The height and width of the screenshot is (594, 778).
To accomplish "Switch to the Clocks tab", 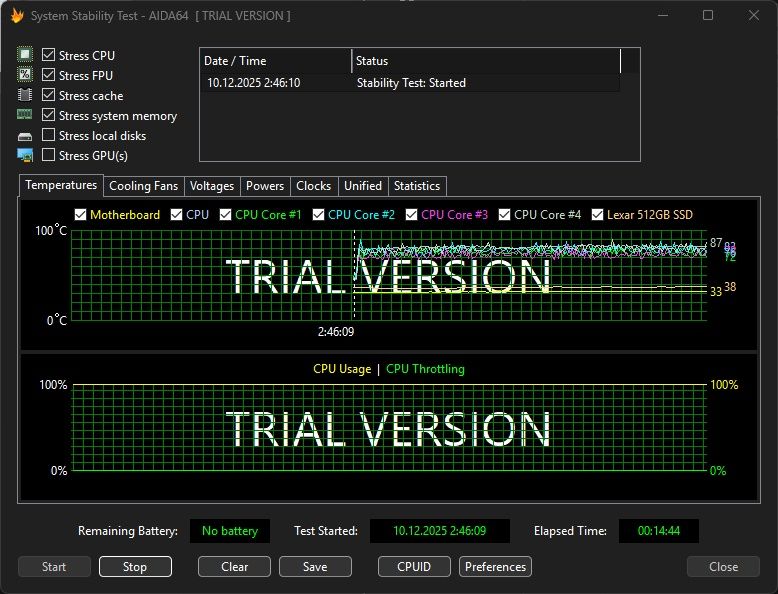I will point(314,186).
